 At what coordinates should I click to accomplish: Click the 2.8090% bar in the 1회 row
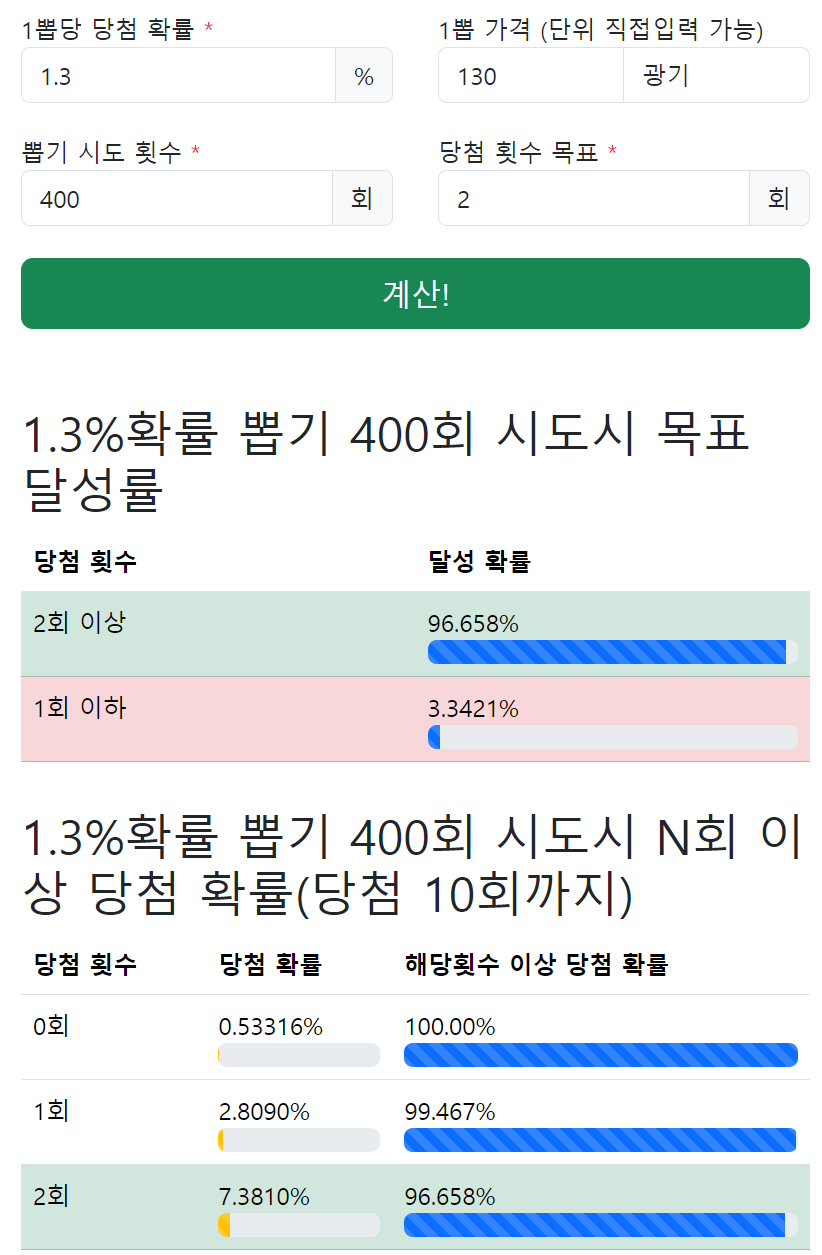(298, 1140)
